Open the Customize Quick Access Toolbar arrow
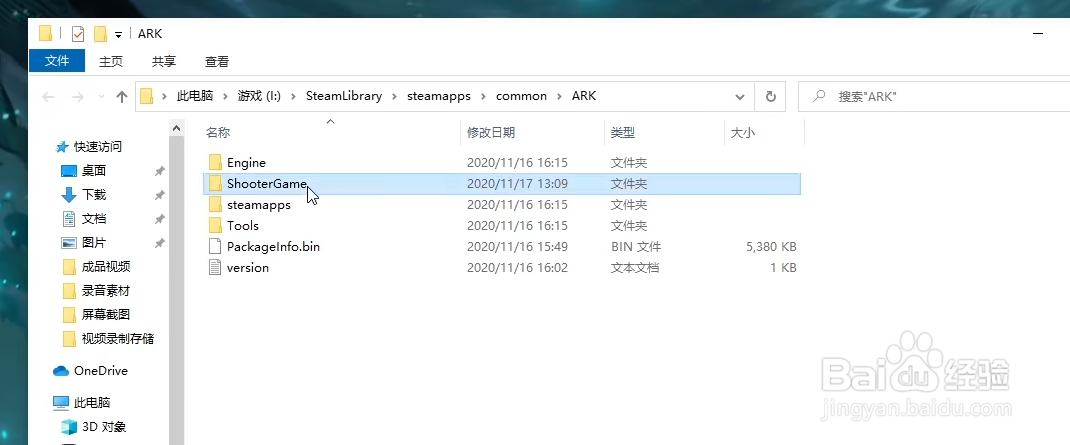Viewport: 1070px width, 445px height. tap(118, 35)
